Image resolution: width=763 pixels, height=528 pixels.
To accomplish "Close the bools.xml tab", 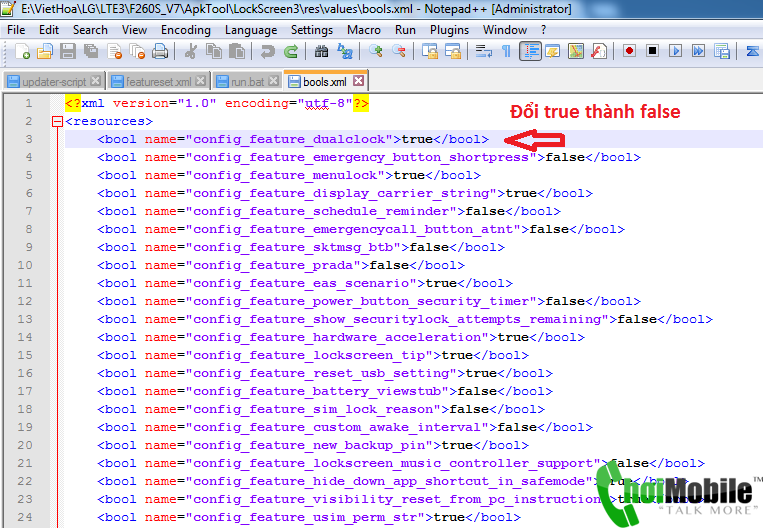I will (x=359, y=81).
